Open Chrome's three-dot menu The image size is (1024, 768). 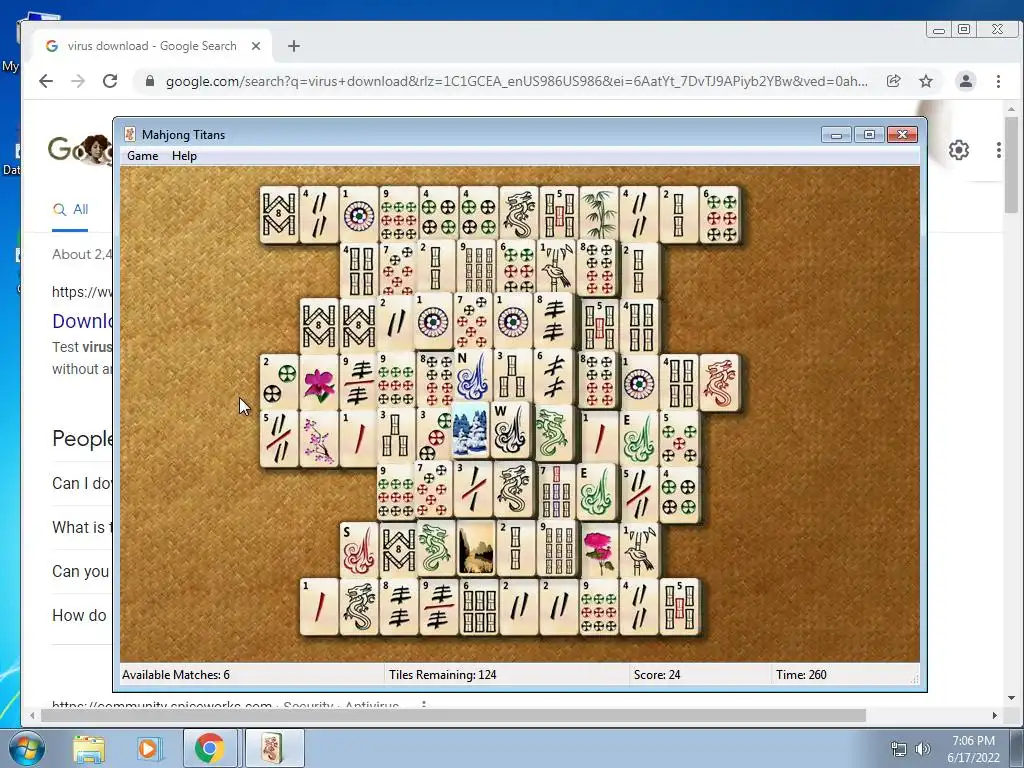[x=998, y=81]
